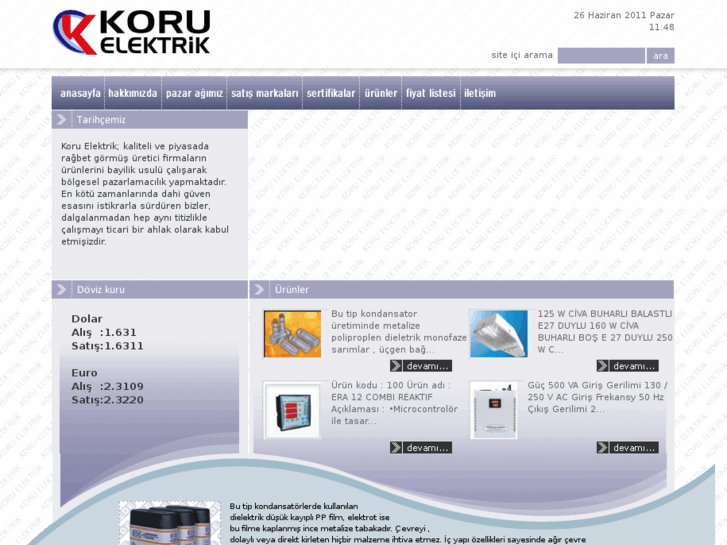Open satış markaları menu item
The width and height of the screenshot is (727, 545).
[265, 93]
